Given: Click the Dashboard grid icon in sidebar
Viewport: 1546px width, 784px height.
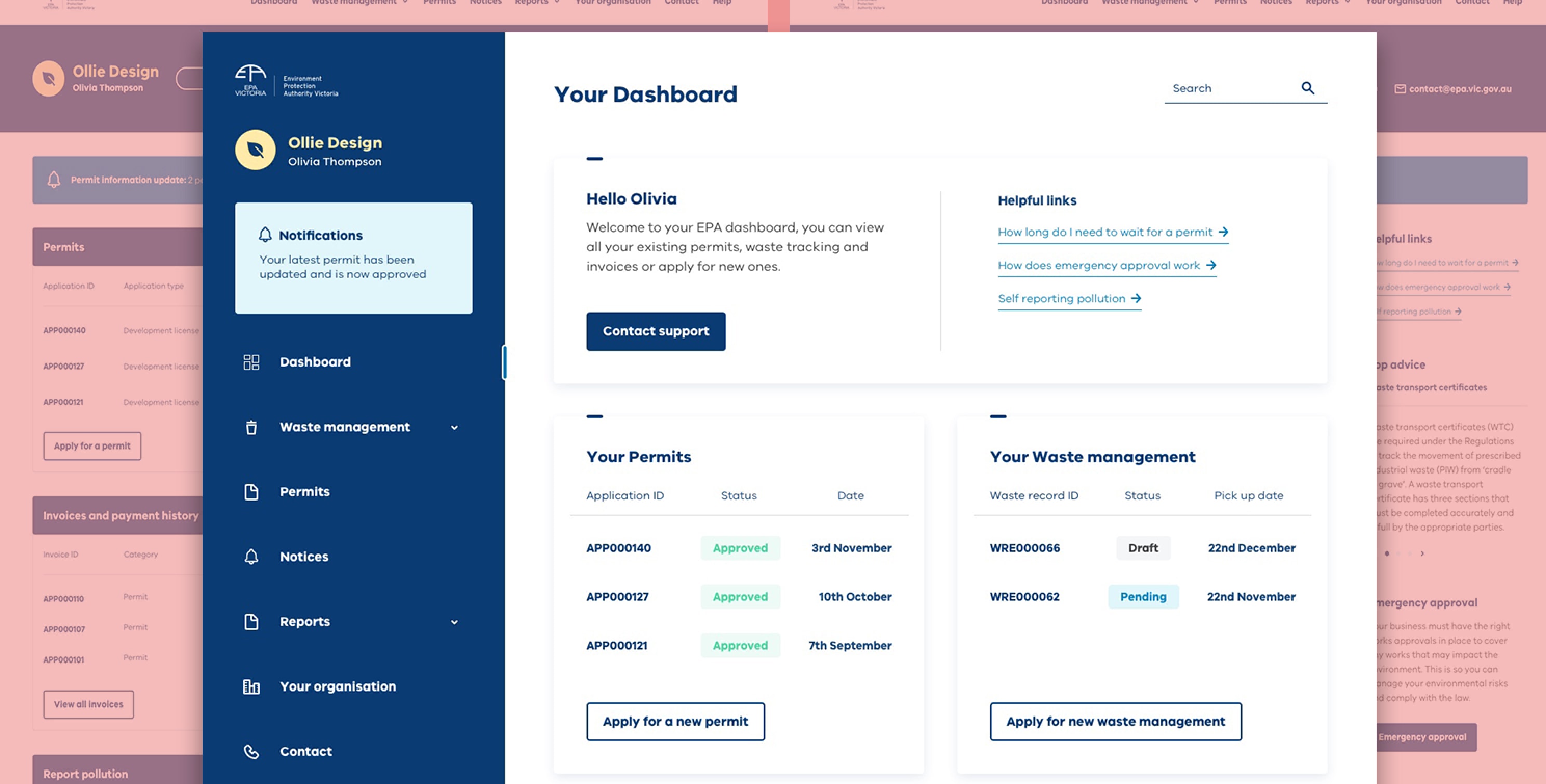Looking at the screenshot, I should tap(251, 362).
